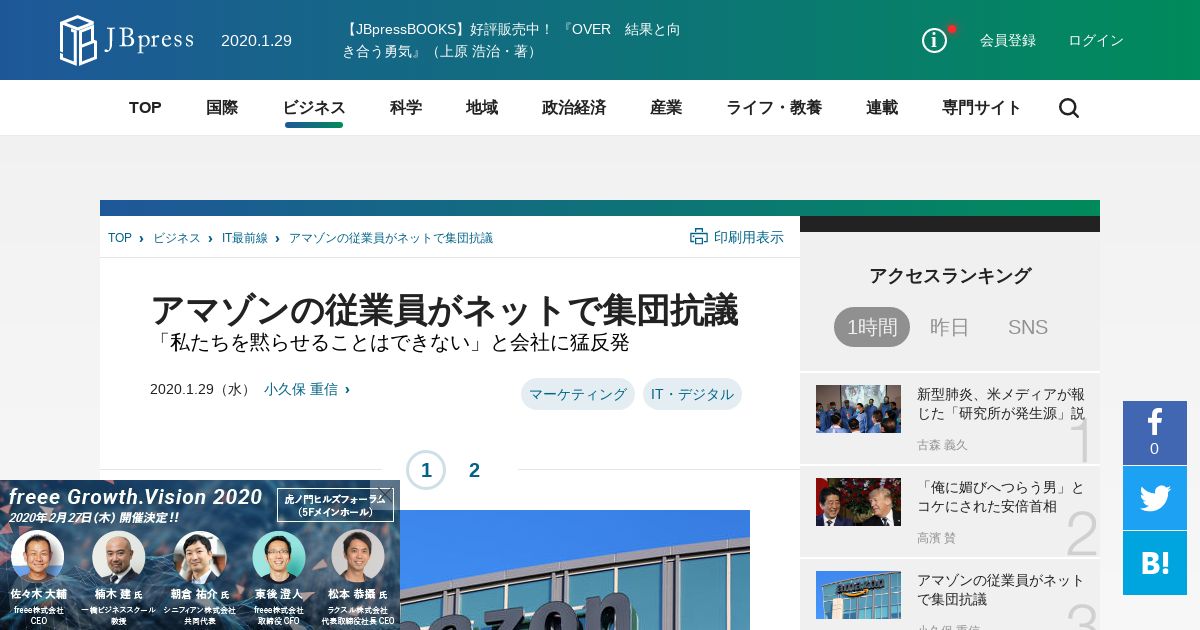Viewport: 1200px width, 630px height.
Task: Click the article-title breadcrumb link
Action: (391, 238)
